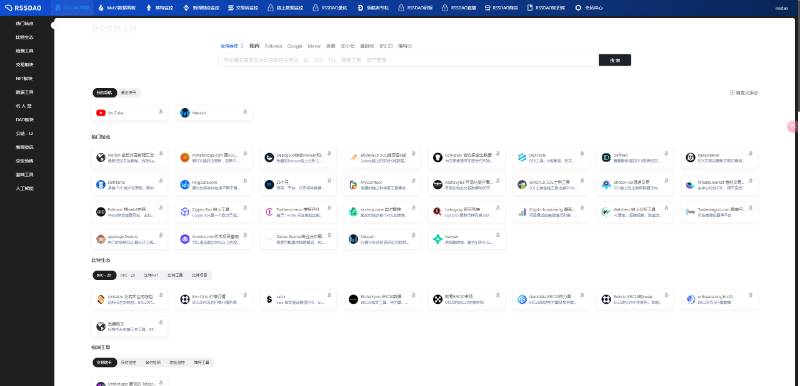
Task: Open 比特生态 in the left sidebar
Action: (24, 37)
